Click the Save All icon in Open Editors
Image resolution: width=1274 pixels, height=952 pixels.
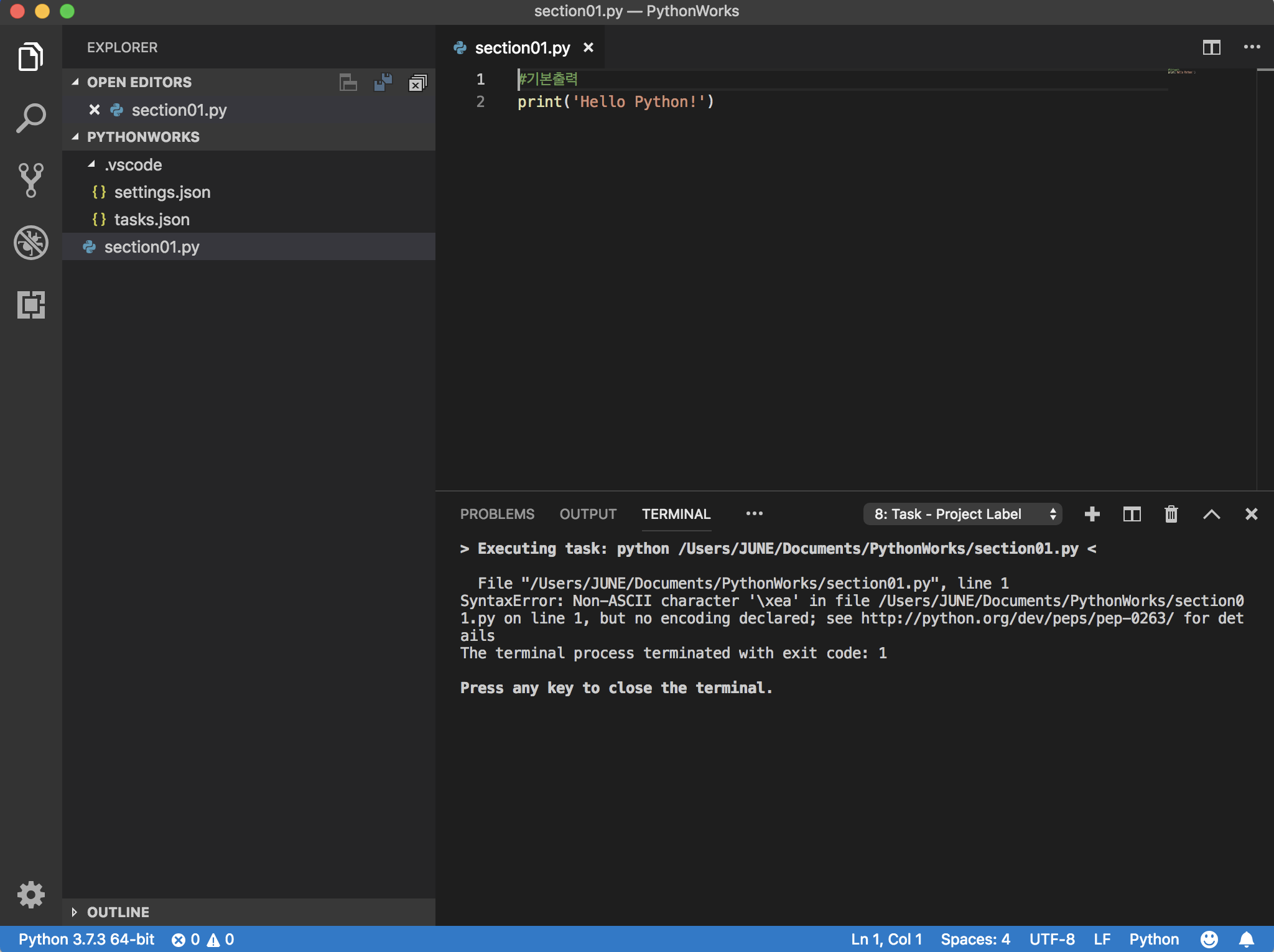point(383,82)
